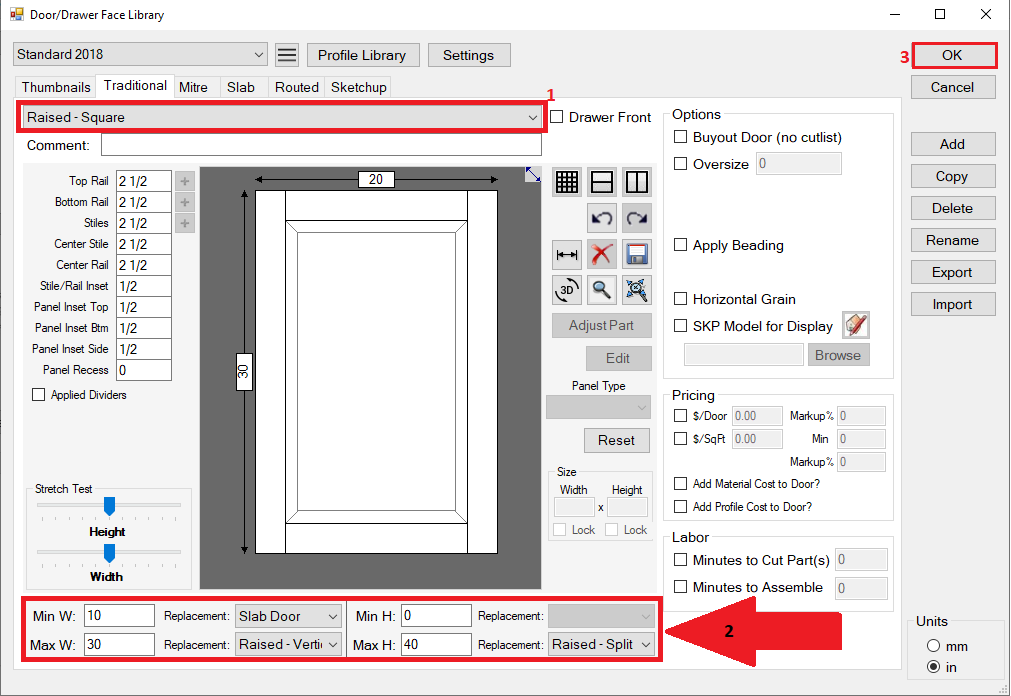Check the Apply Beading option
This screenshot has height=696, width=1011.
pyautogui.click(x=681, y=245)
